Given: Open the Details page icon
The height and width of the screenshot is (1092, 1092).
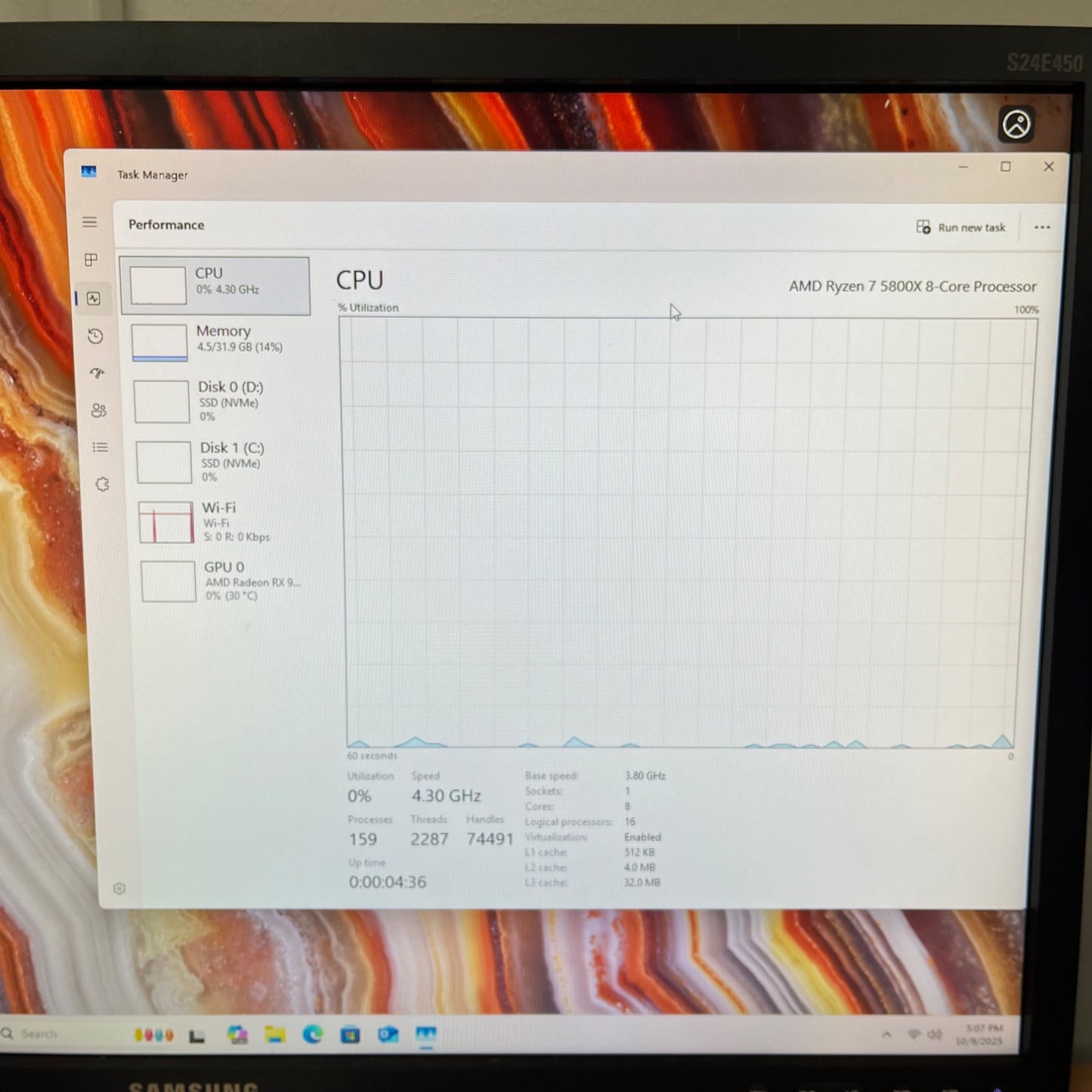Looking at the screenshot, I should click(100, 447).
